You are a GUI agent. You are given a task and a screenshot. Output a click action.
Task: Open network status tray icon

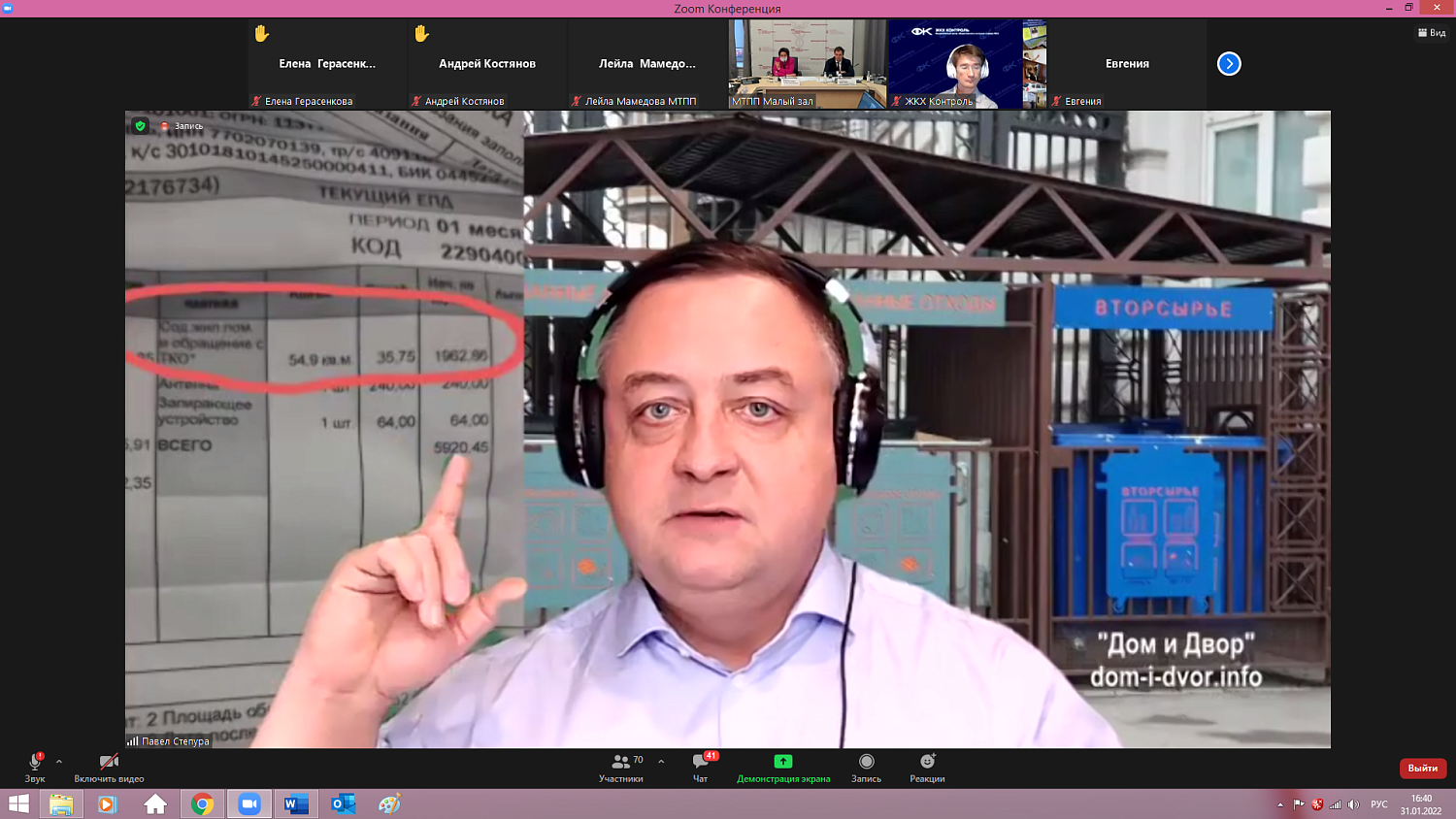coord(1336,804)
